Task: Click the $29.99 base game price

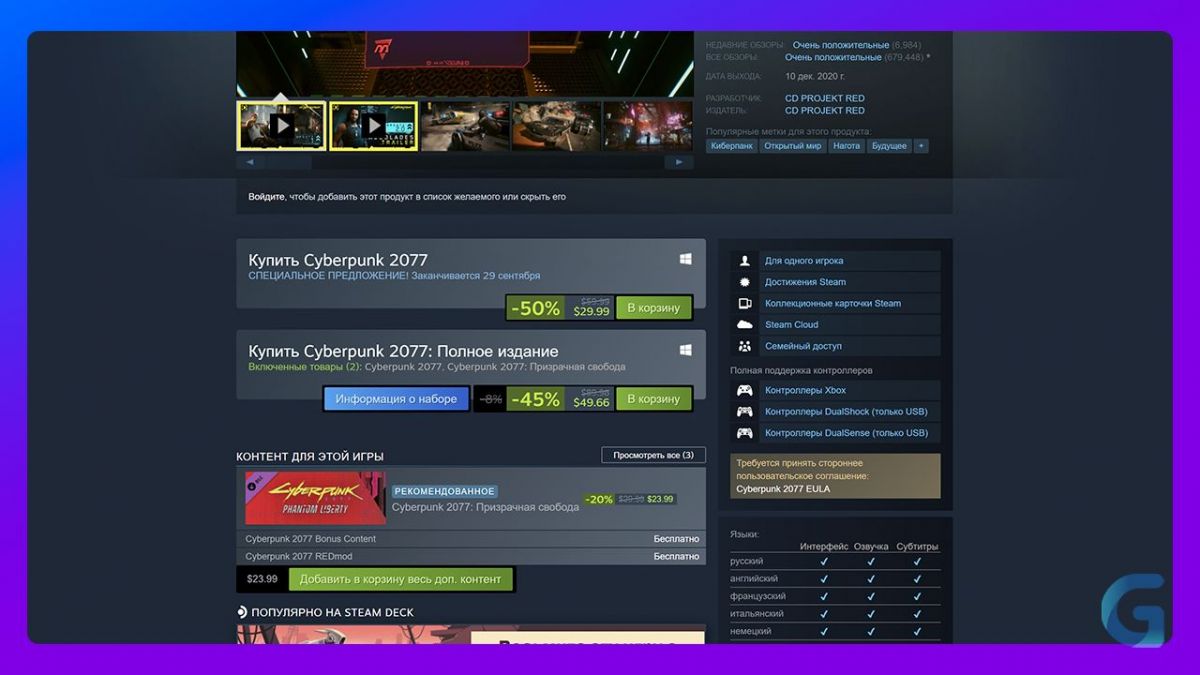Action: (591, 311)
